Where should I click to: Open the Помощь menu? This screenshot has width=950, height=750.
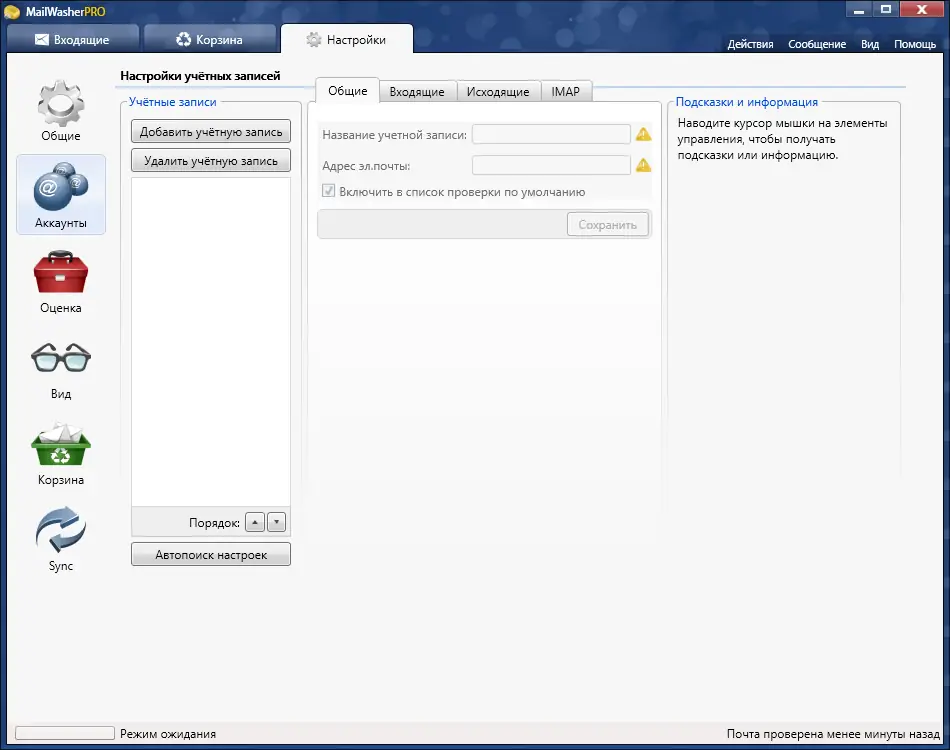tap(915, 44)
